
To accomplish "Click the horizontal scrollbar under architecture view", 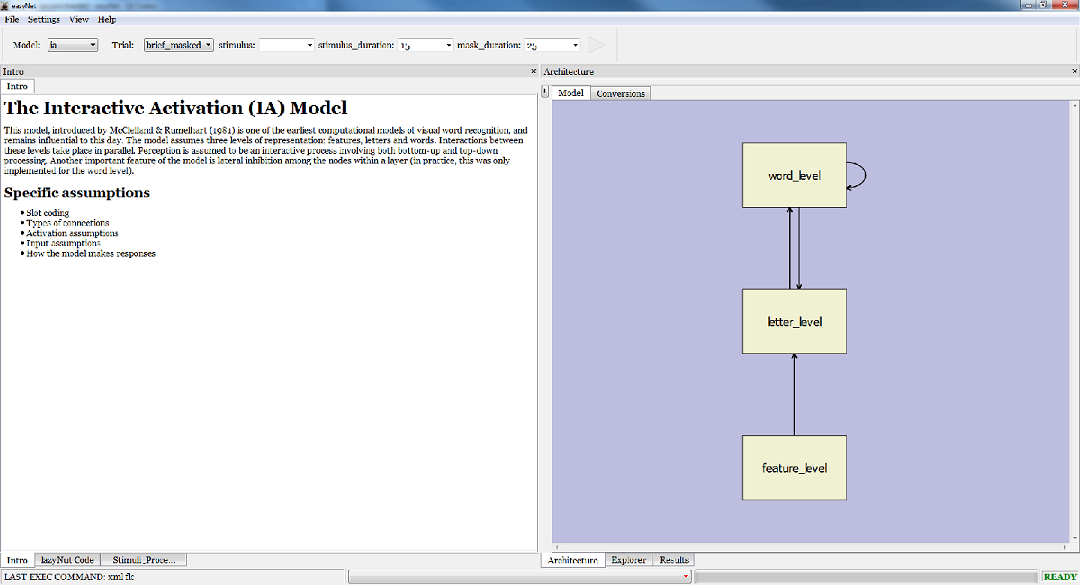I will (810, 547).
